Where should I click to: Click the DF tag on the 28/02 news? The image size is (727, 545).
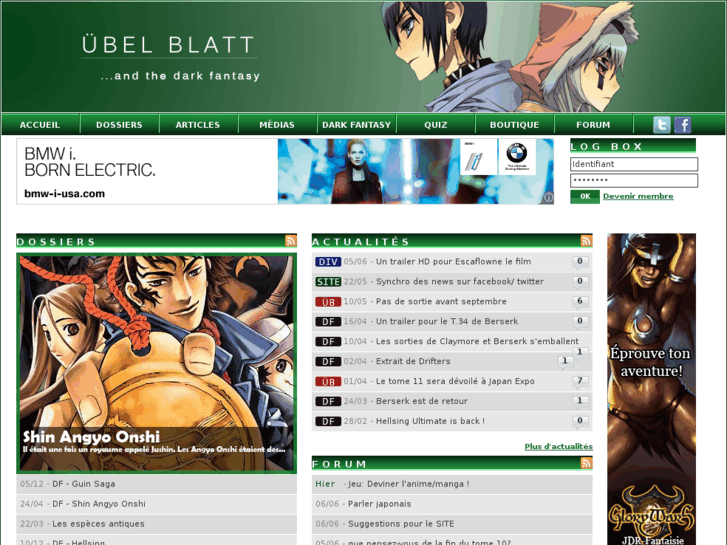328,421
